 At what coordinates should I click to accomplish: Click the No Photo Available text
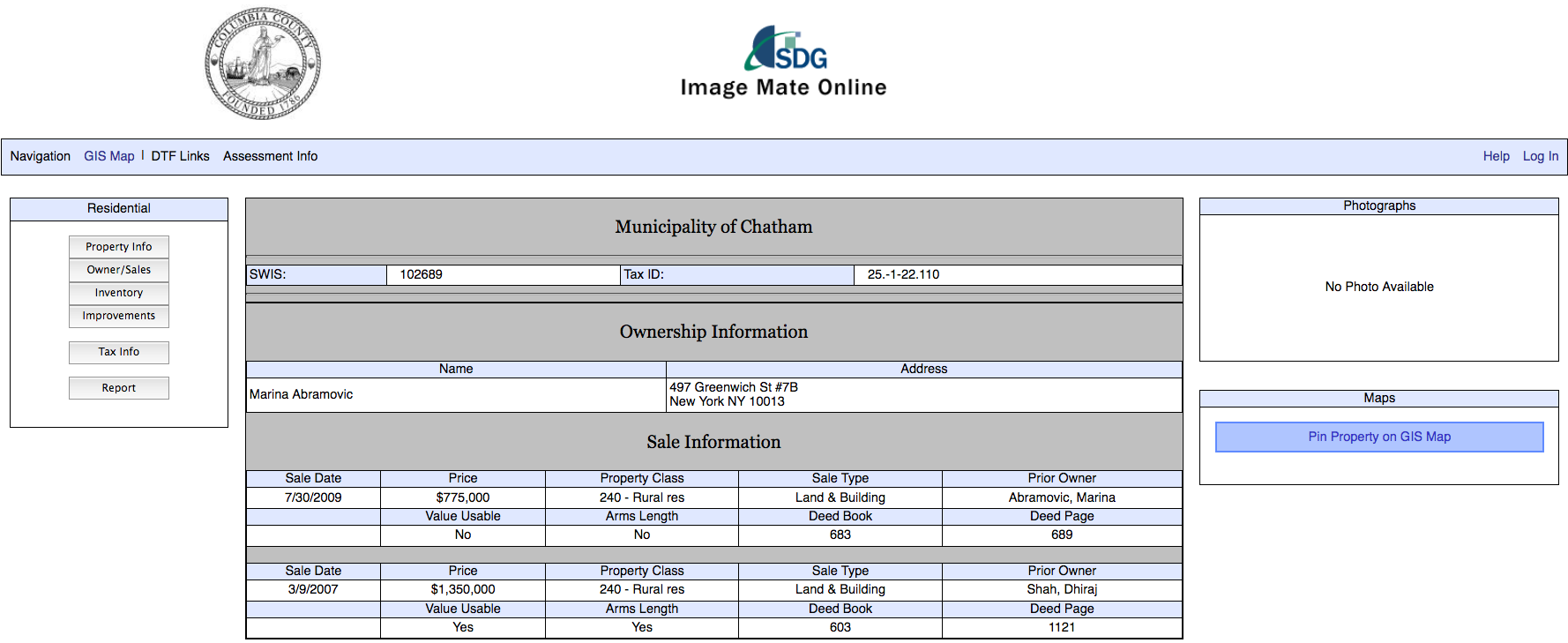[1379, 287]
